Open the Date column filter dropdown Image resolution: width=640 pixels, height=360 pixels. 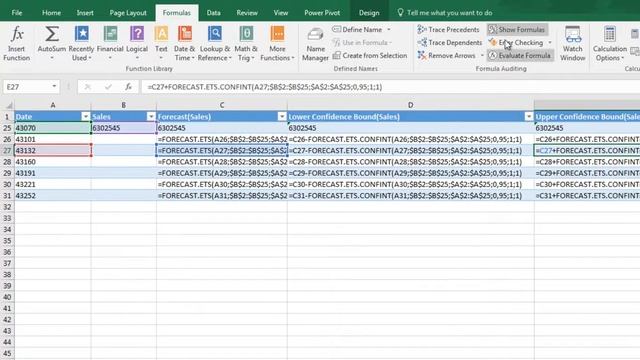click(85, 117)
